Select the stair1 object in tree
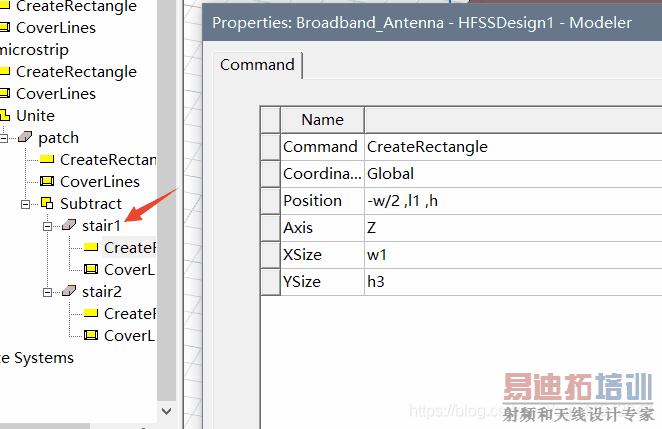662x429 pixels. 101,226
